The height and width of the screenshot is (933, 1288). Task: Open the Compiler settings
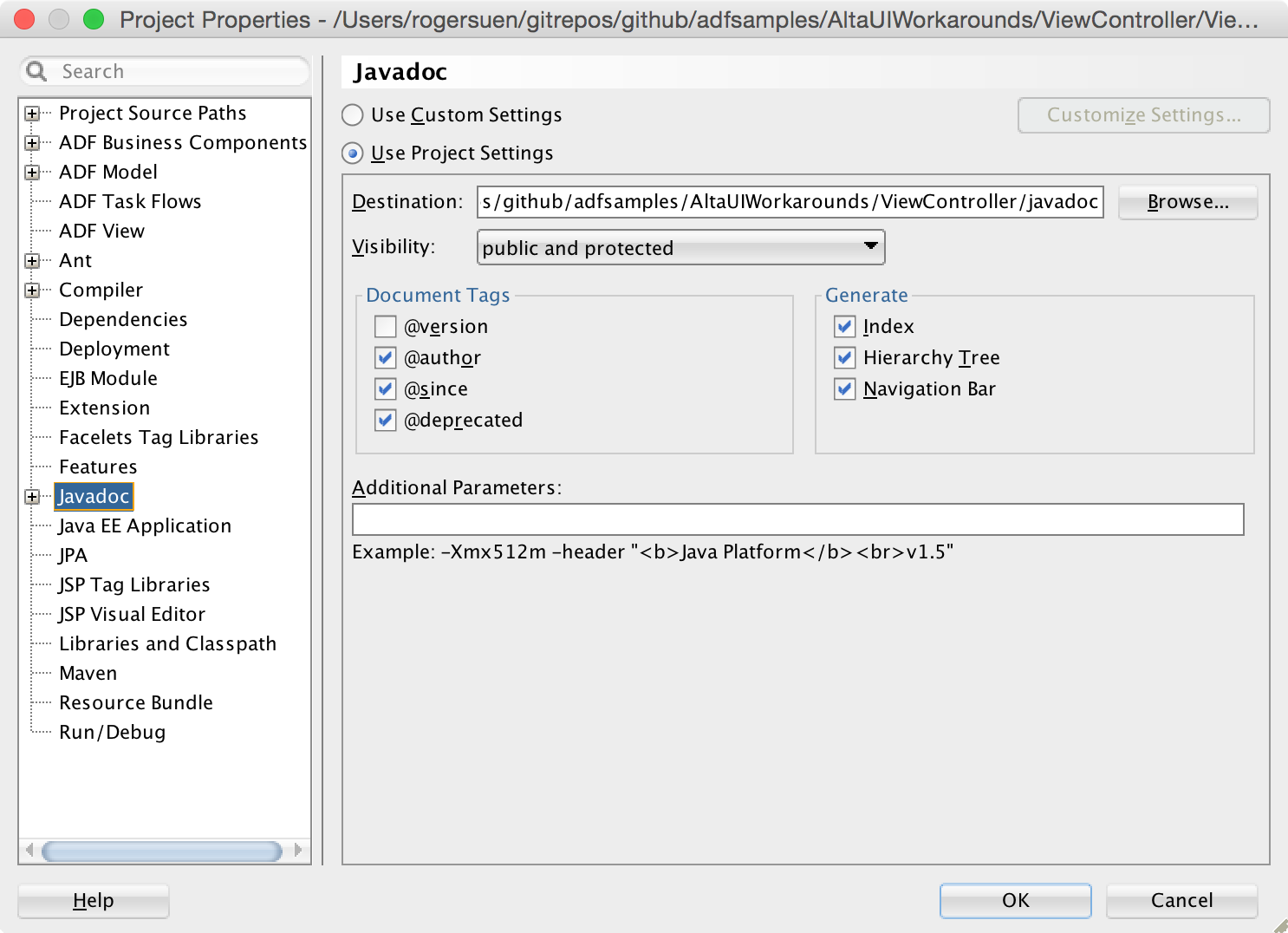101,290
